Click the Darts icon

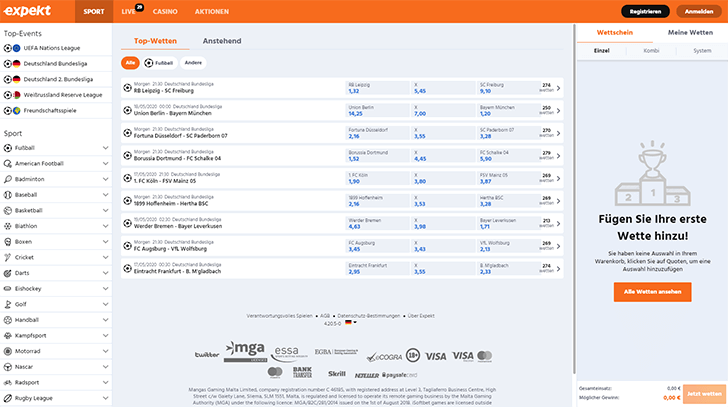[x=7, y=273]
